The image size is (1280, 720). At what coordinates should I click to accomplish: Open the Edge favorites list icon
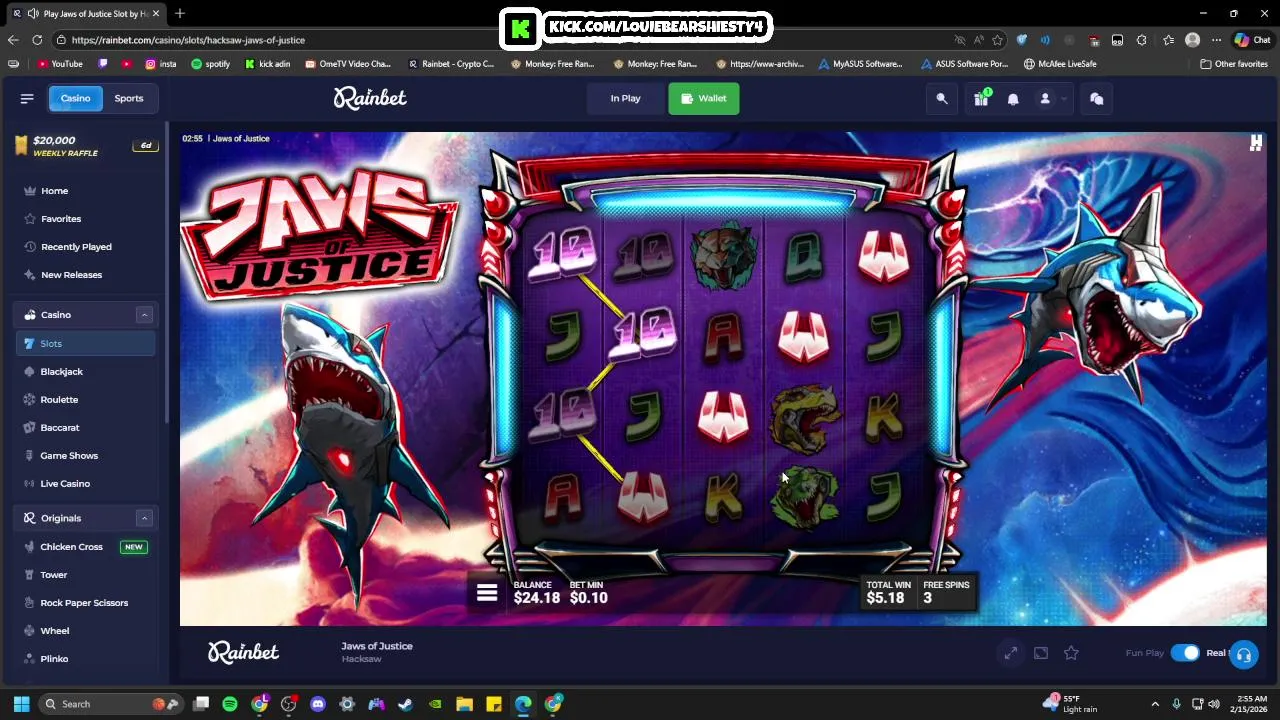[1168, 40]
